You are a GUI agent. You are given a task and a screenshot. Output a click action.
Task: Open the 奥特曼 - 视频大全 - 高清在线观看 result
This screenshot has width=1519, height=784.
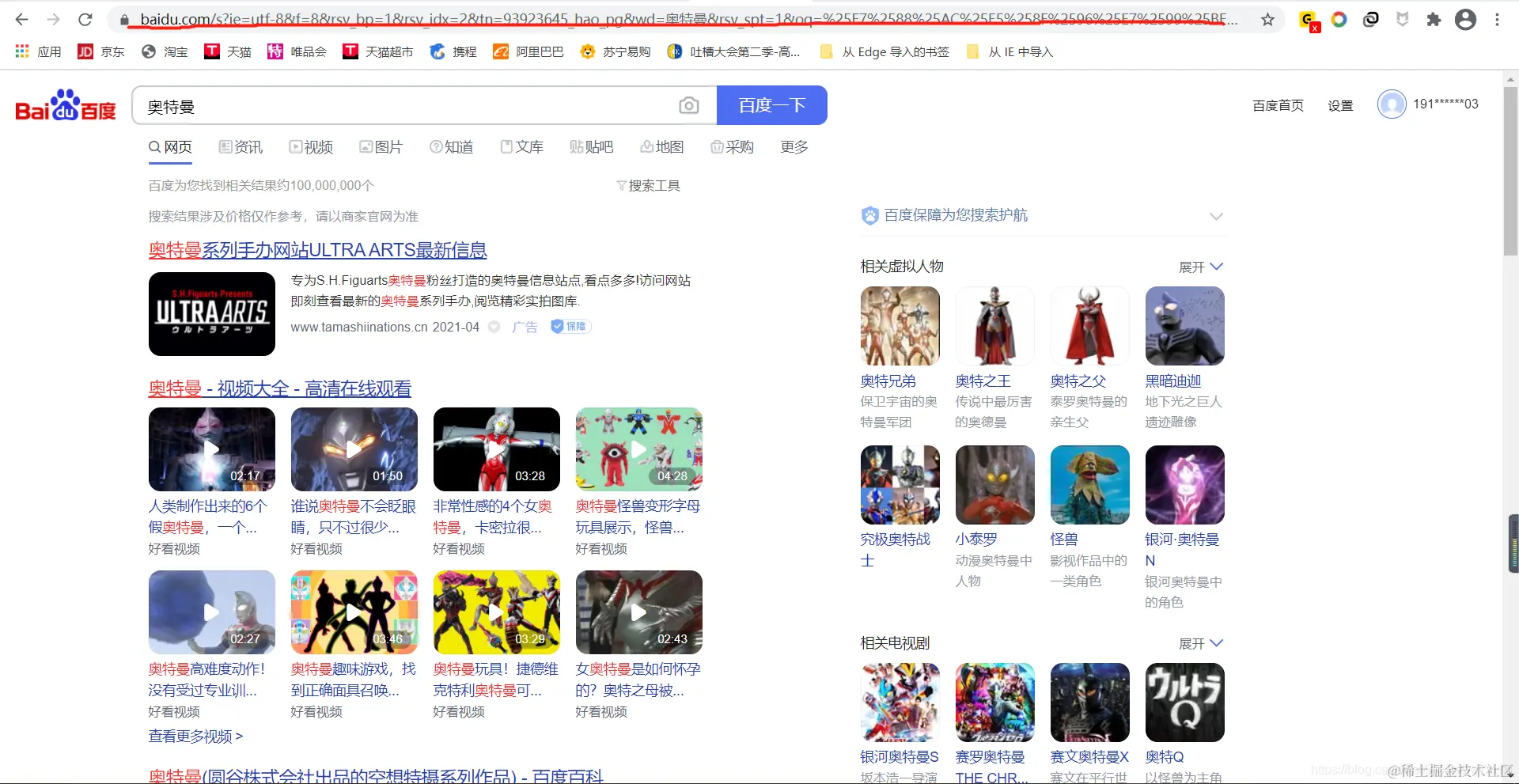[x=280, y=388]
